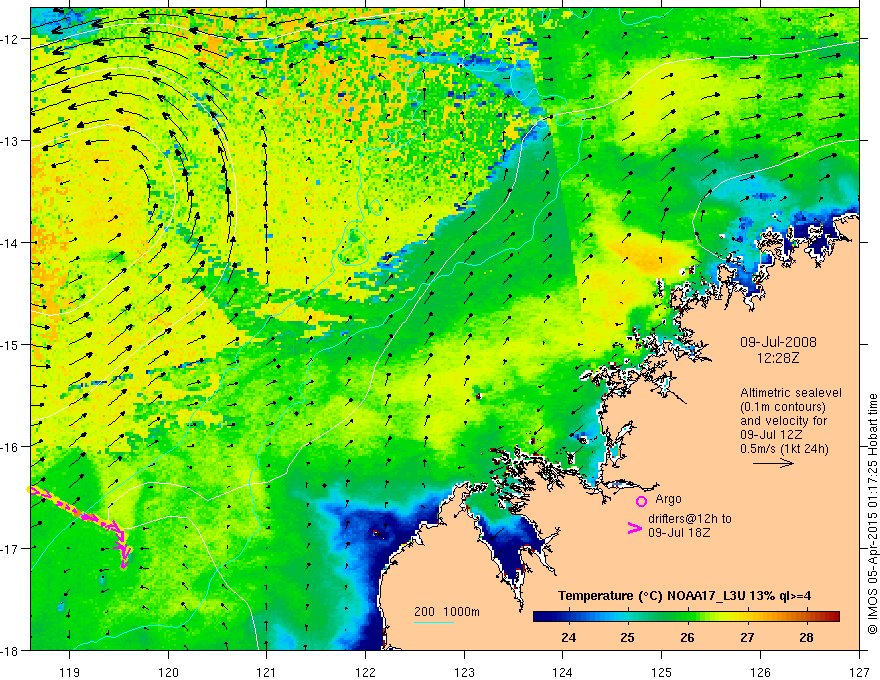Image resolution: width=880 pixels, height=680 pixels.
Task: Click the '09-Jul-2008' date label
Action: coord(778,342)
